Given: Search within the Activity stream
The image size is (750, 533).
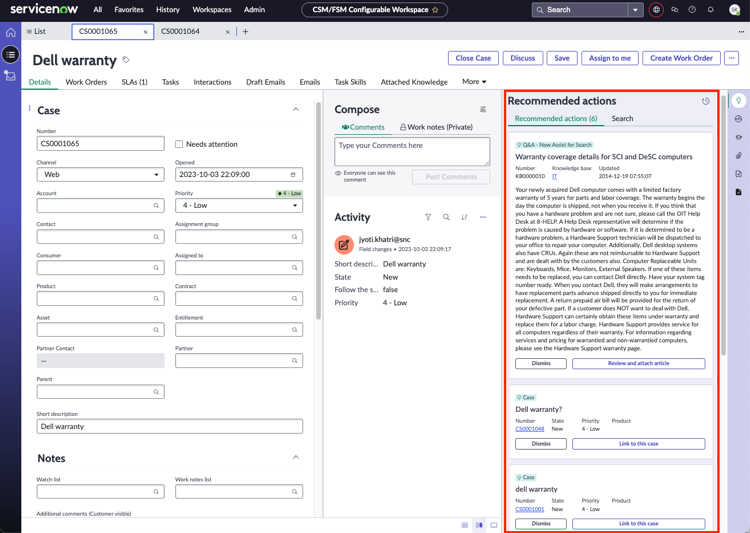Looking at the screenshot, I should 446,217.
